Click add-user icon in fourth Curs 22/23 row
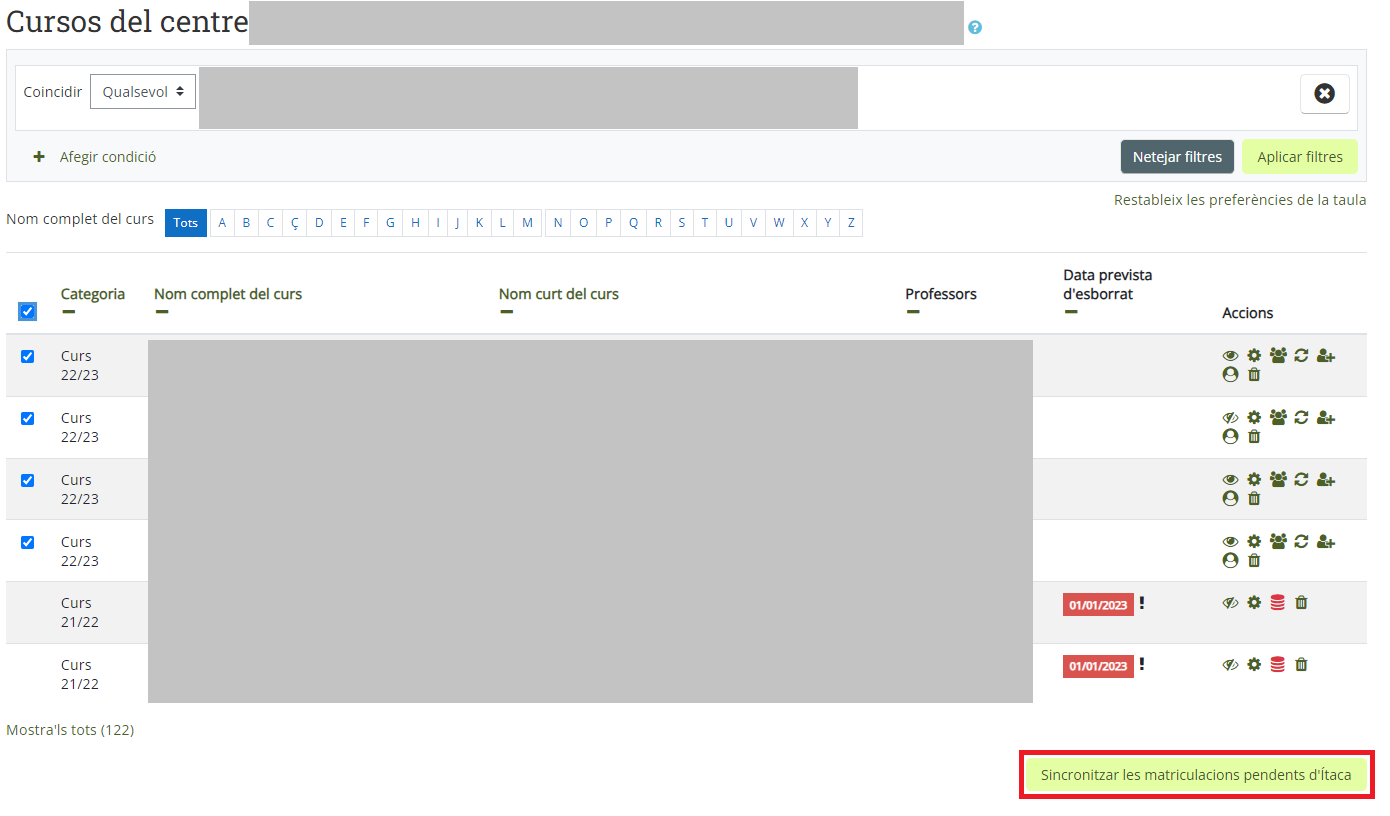The height and width of the screenshot is (816, 1390). point(1326,542)
